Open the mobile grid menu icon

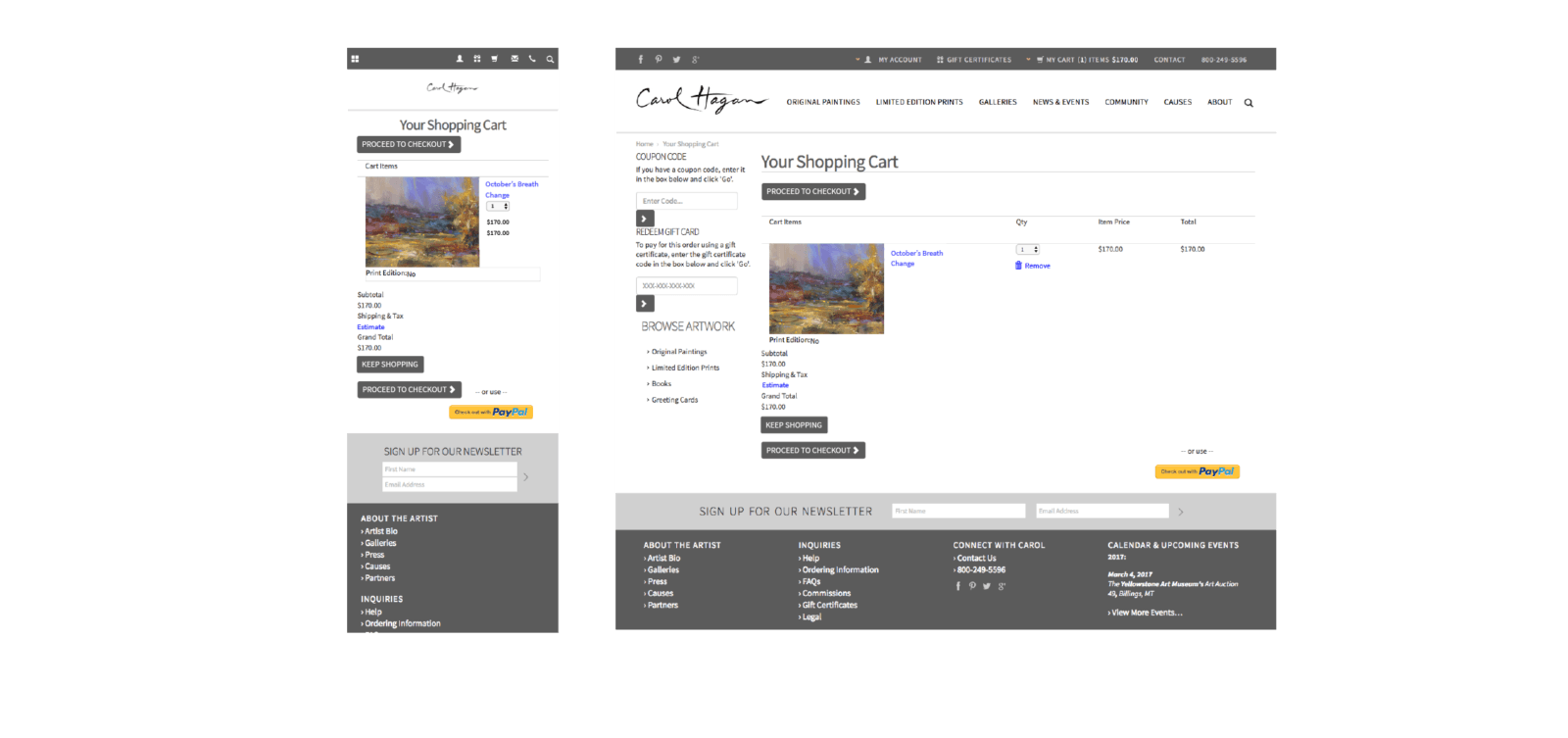coord(355,59)
